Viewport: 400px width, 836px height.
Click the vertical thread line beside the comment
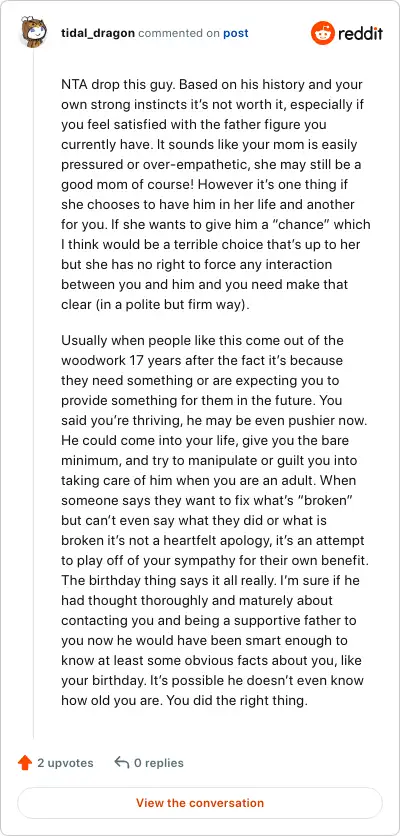[x=34, y=395]
